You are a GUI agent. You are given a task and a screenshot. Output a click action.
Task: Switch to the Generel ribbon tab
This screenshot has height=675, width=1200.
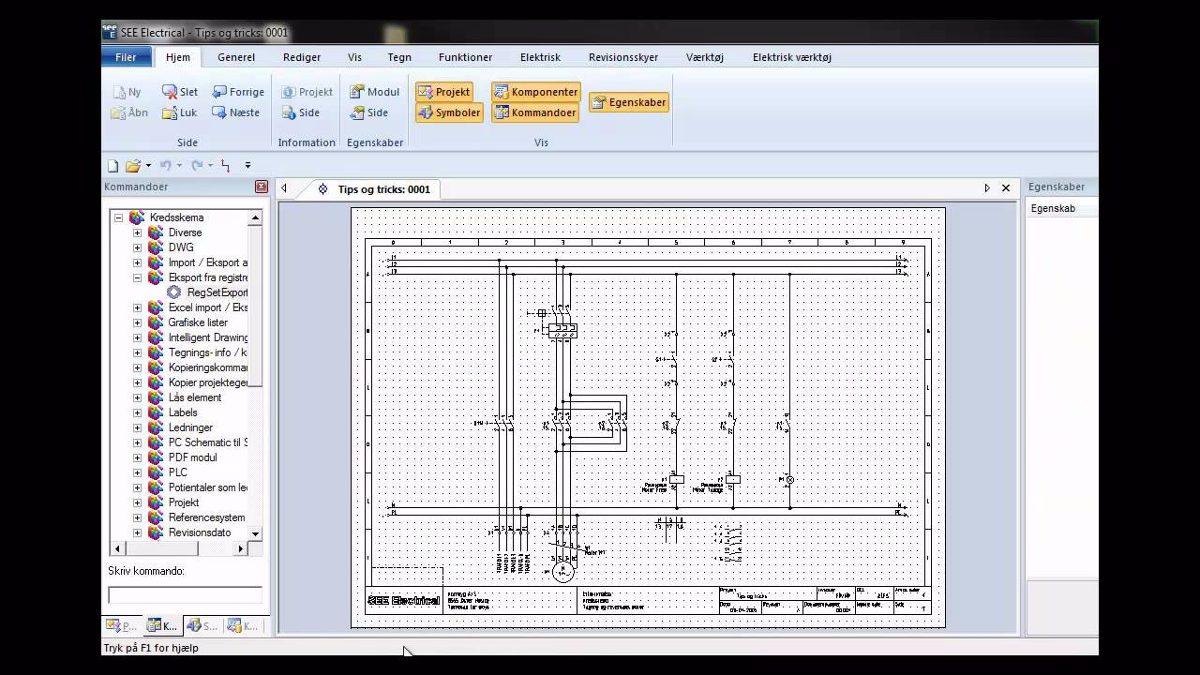point(236,58)
